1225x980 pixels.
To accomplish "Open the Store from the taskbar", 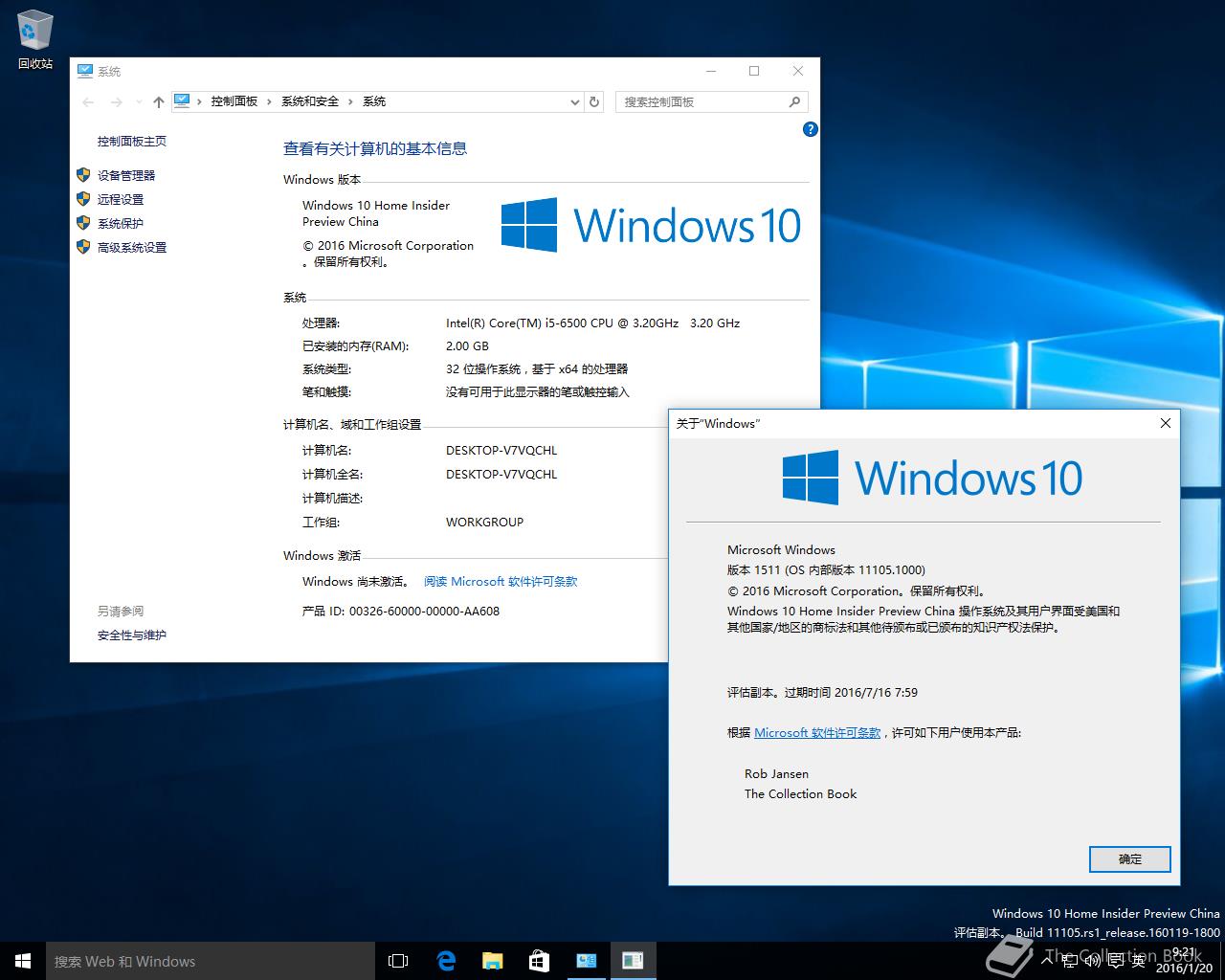I will 539,961.
